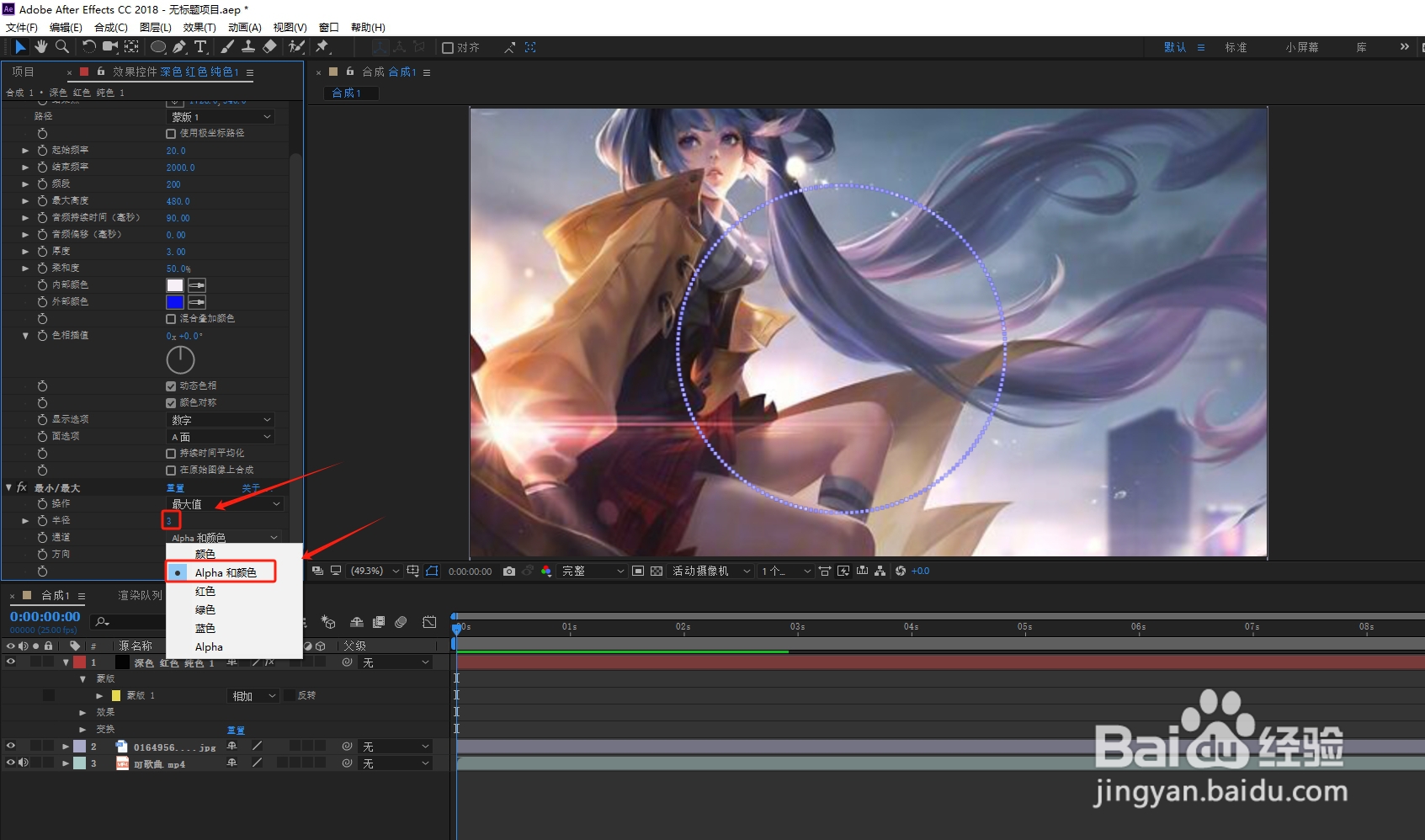Click the 内部颜色 white color swatch
The image size is (1425, 840).
[x=175, y=285]
